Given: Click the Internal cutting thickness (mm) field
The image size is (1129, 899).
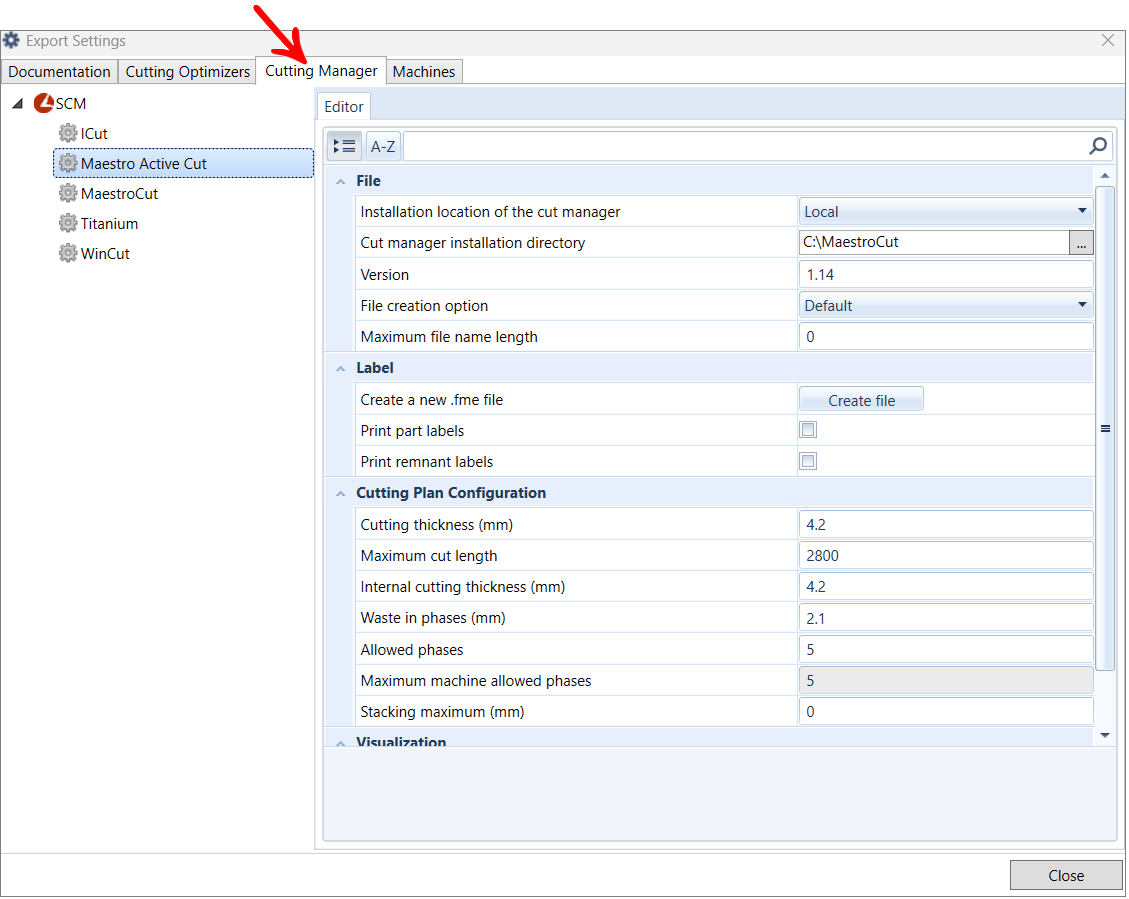Looking at the screenshot, I should pos(945,587).
